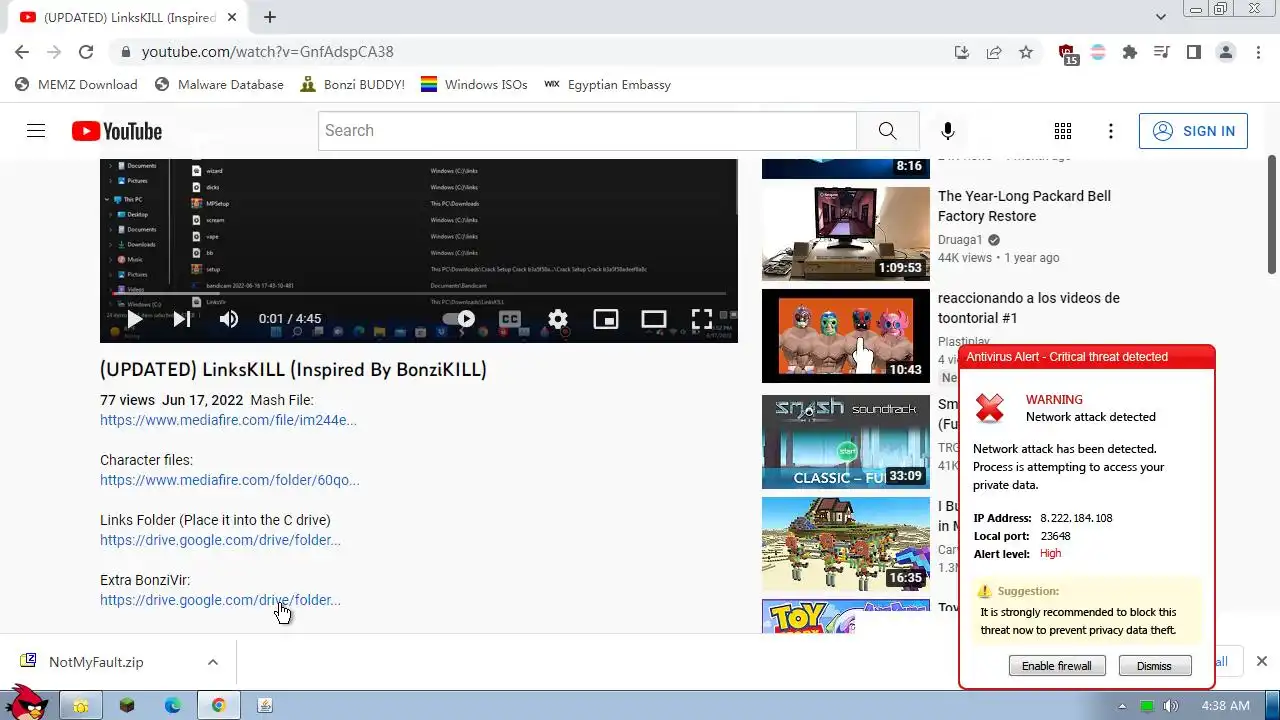Select the LinksKILL YouTube tab

click(x=128, y=17)
